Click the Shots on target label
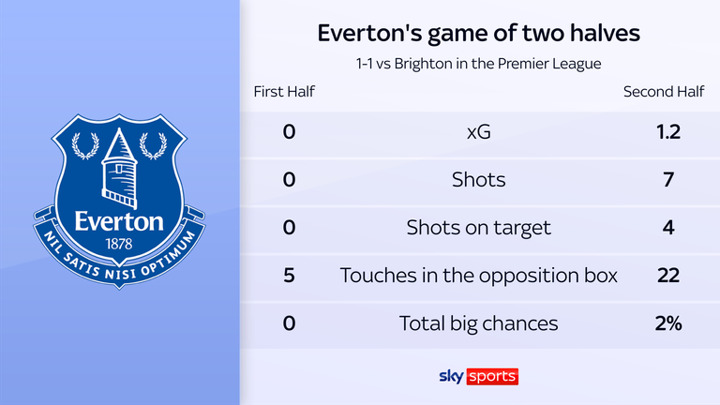This screenshot has height=405, width=720. 479,227
